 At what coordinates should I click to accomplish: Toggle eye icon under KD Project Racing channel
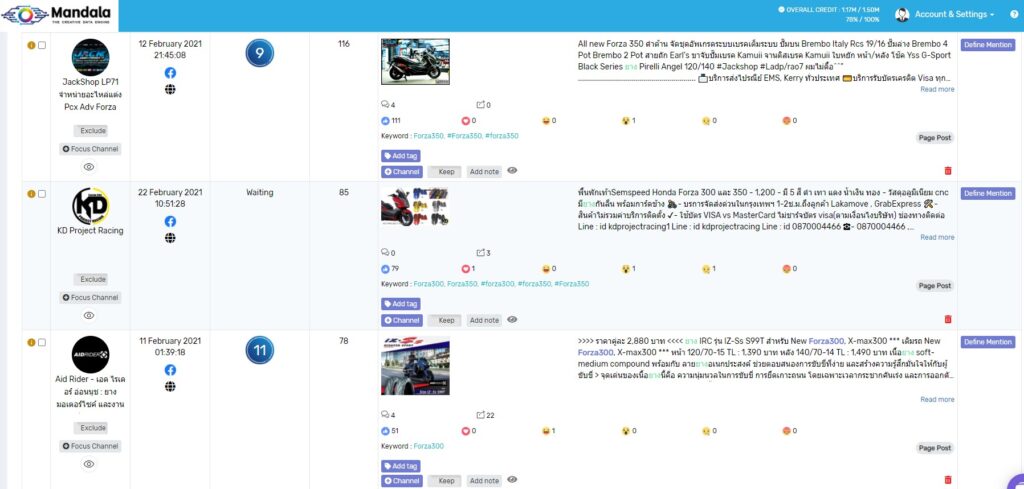89,315
